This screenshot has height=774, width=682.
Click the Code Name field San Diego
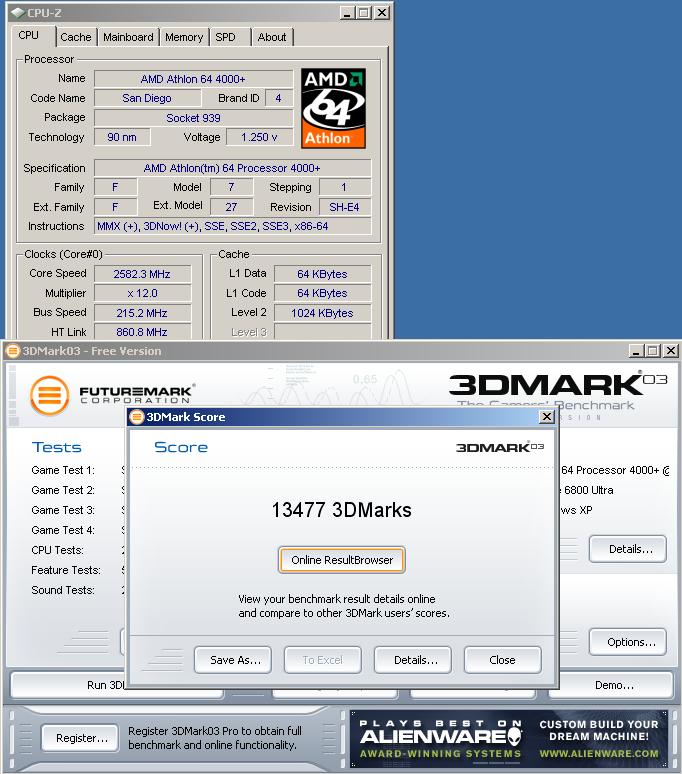(147, 98)
